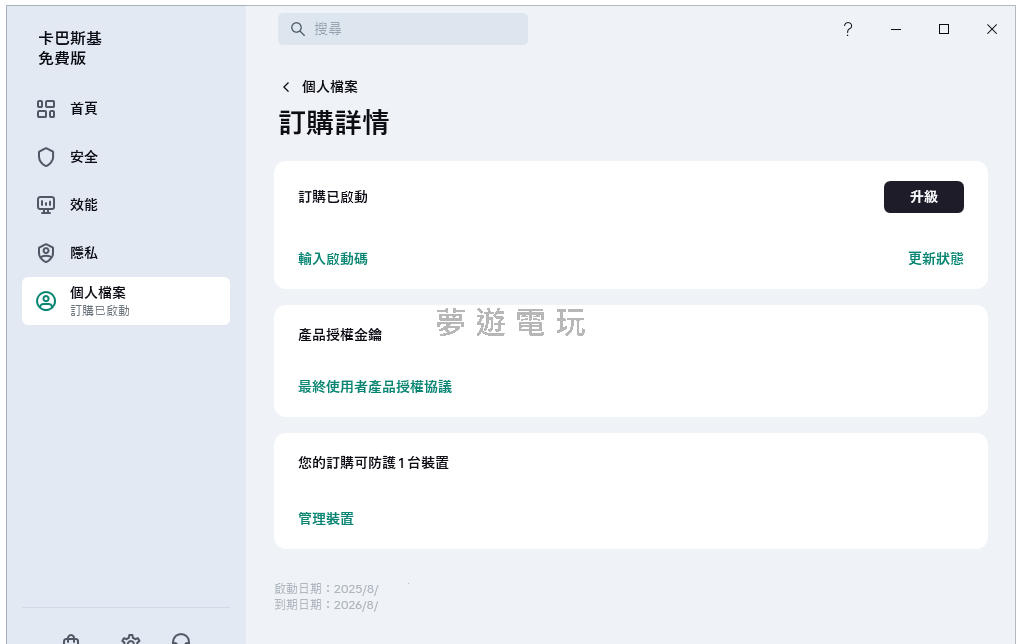The image size is (1022, 644).
Task: Select 個人檔案 訂購已啟動 sidebar entry
Action: [x=126, y=301]
